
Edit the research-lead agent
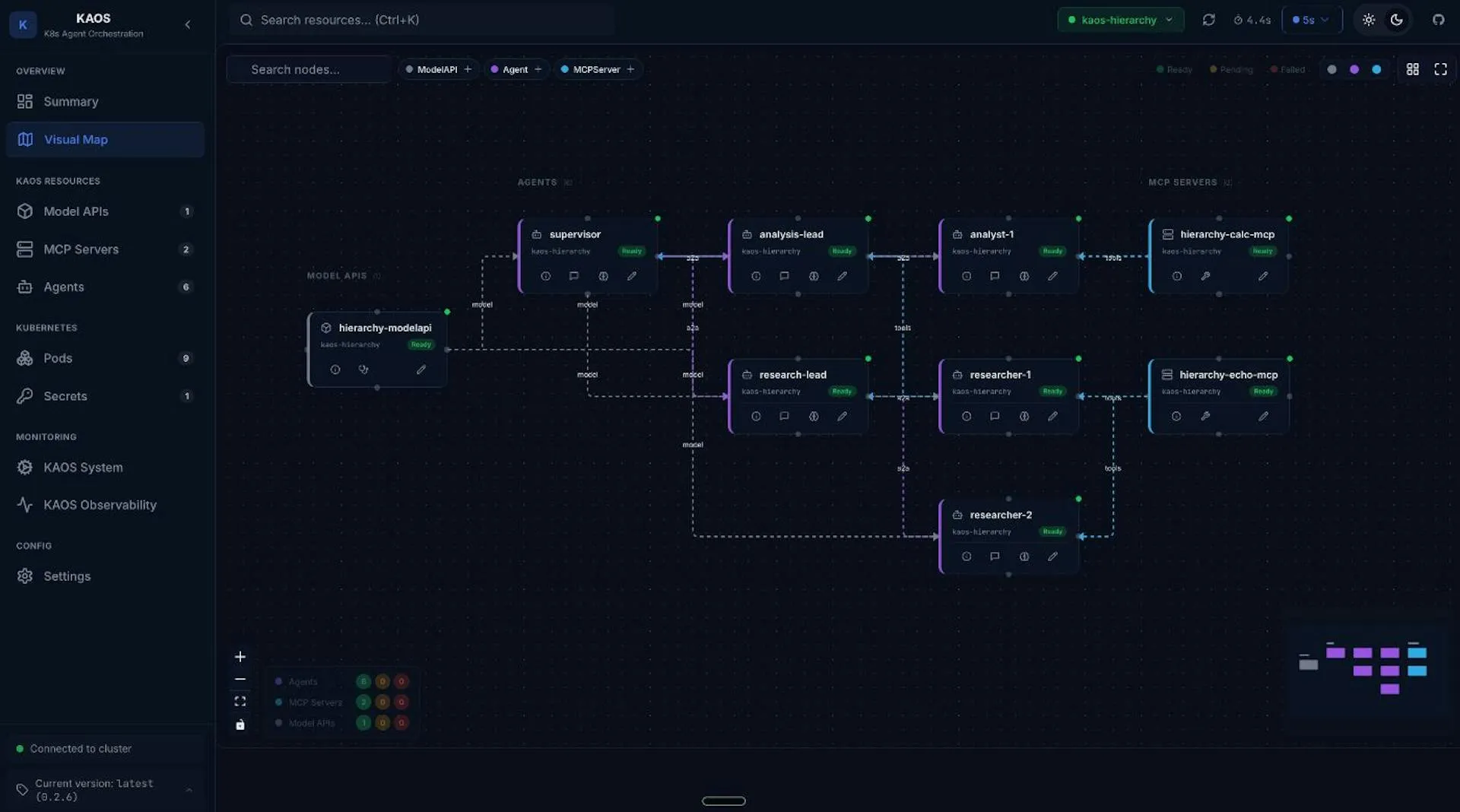click(x=843, y=416)
